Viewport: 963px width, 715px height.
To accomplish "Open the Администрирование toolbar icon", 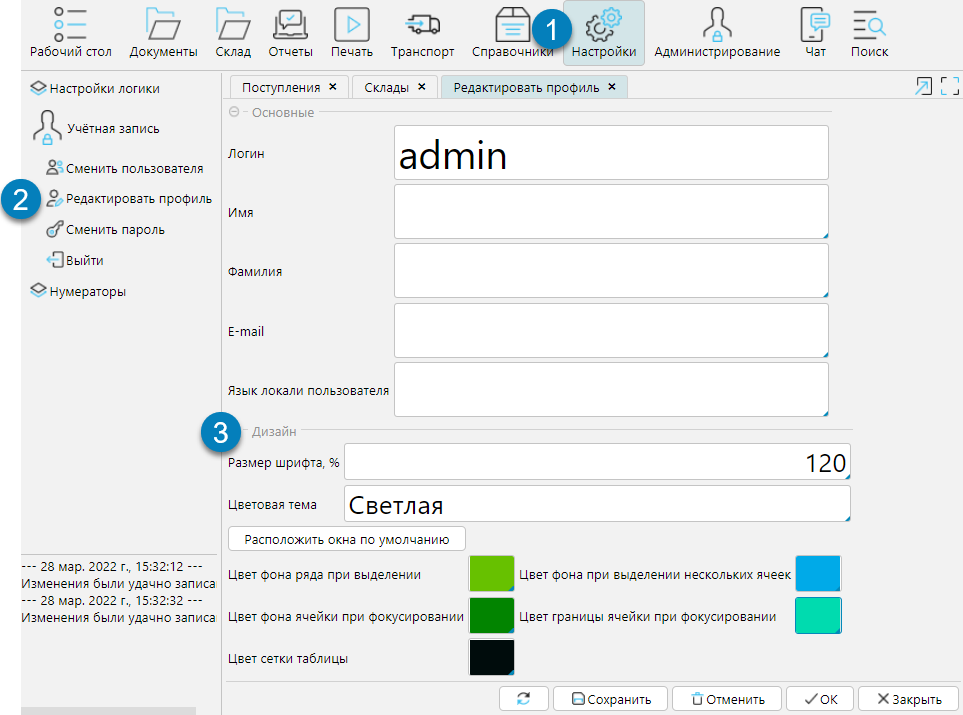I will tap(716, 32).
